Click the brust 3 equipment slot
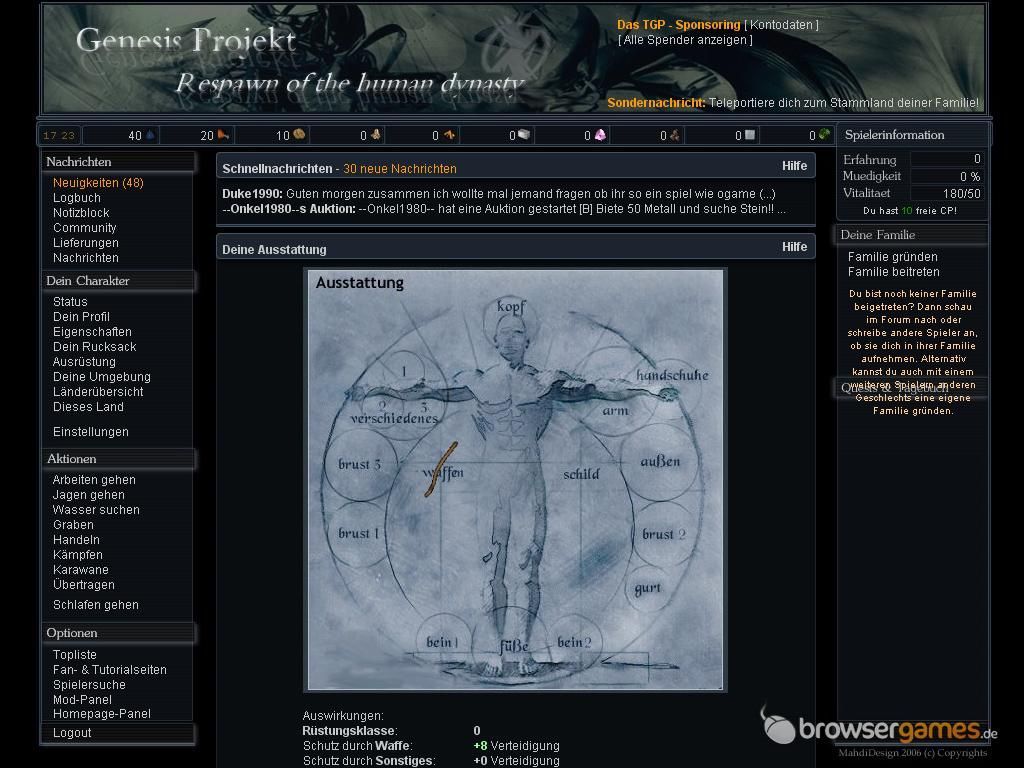The width and height of the screenshot is (1024, 768). pos(359,464)
